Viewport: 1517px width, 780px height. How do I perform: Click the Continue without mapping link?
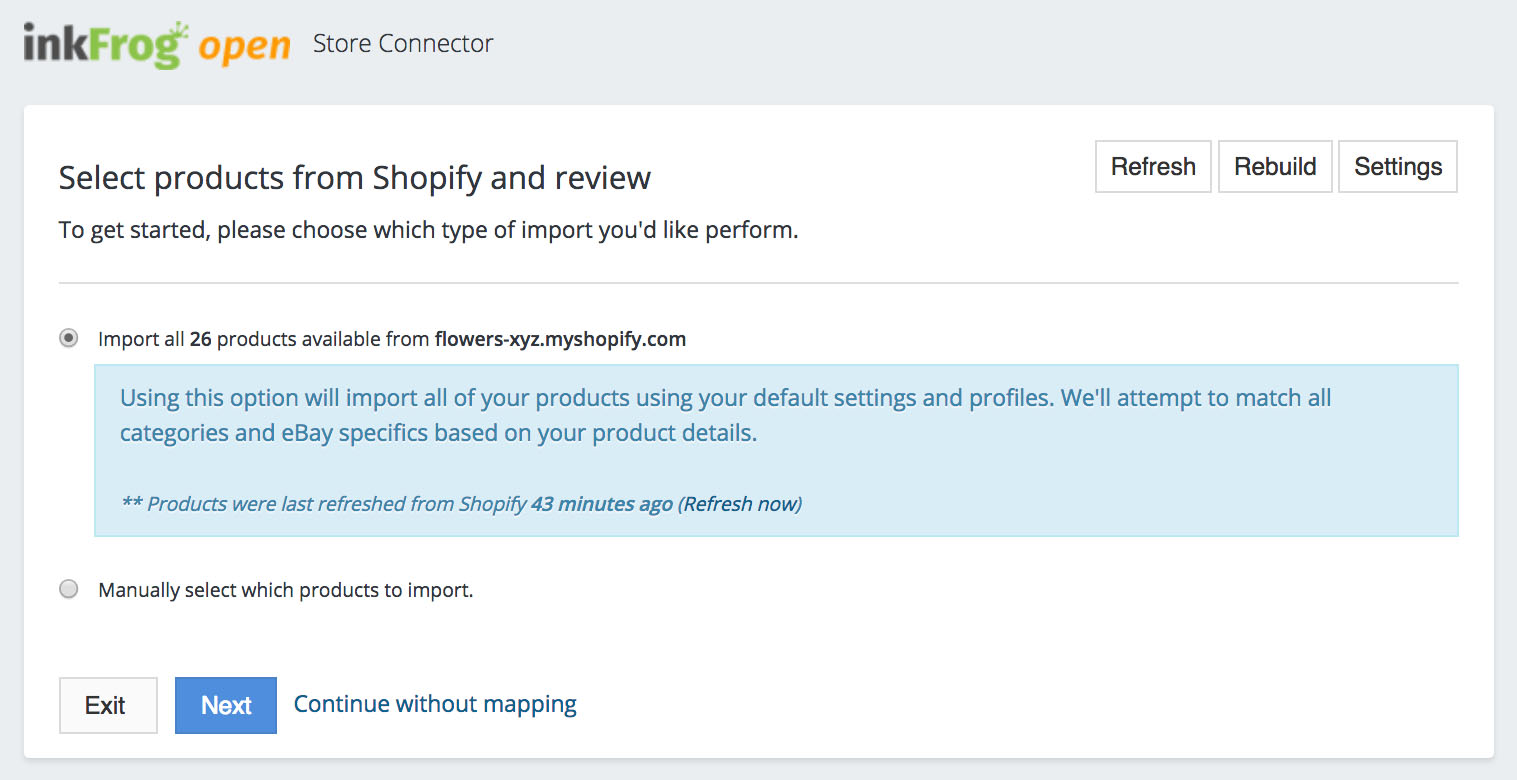pyautogui.click(x=435, y=704)
